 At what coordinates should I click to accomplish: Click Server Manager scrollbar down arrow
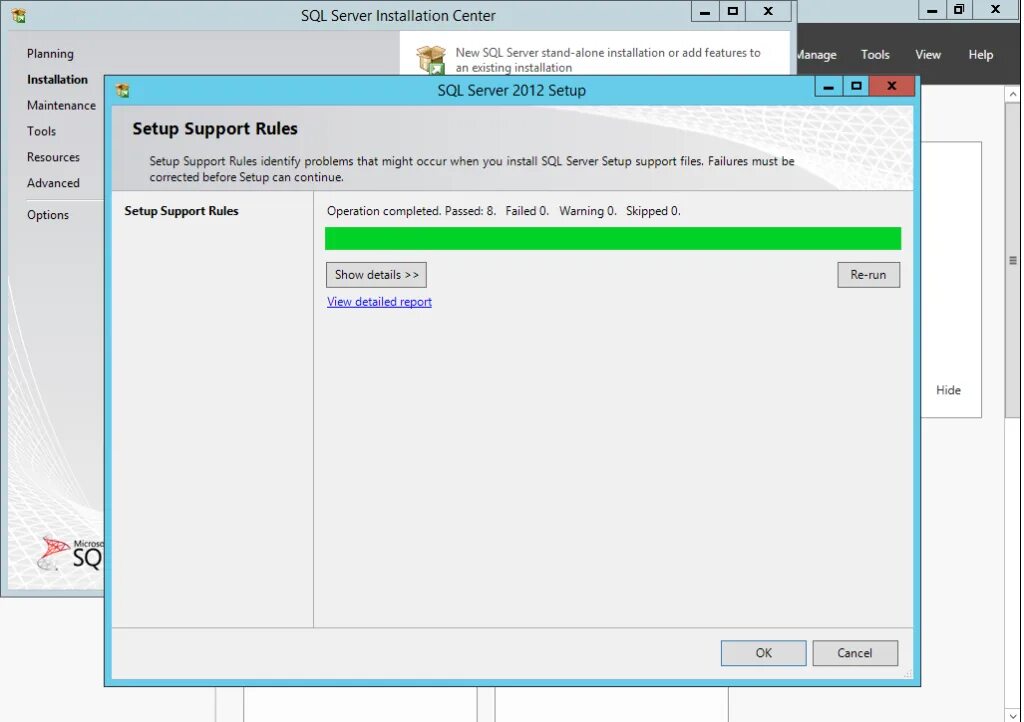coord(1012,715)
